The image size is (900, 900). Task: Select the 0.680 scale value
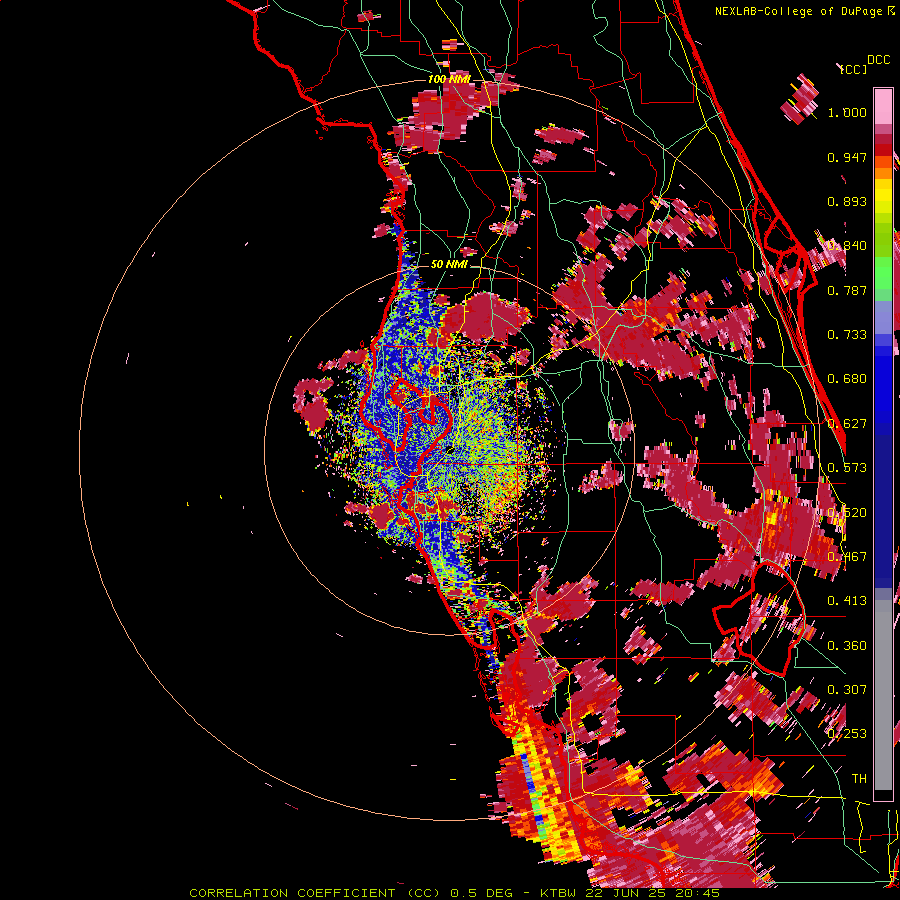[847, 379]
